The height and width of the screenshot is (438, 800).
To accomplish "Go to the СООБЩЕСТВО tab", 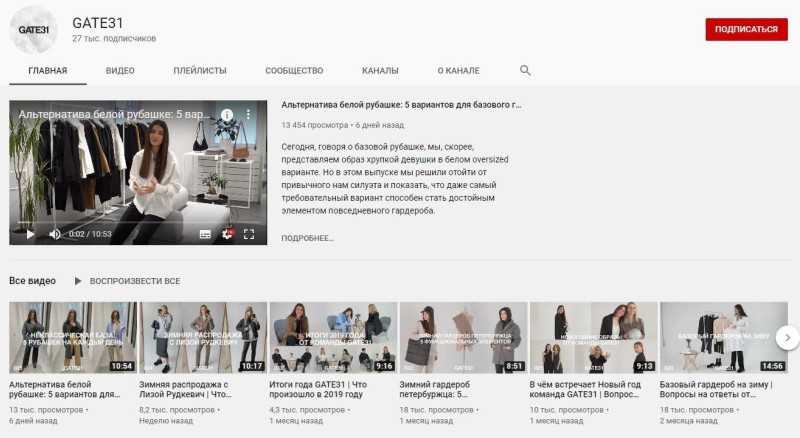I will [294, 70].
